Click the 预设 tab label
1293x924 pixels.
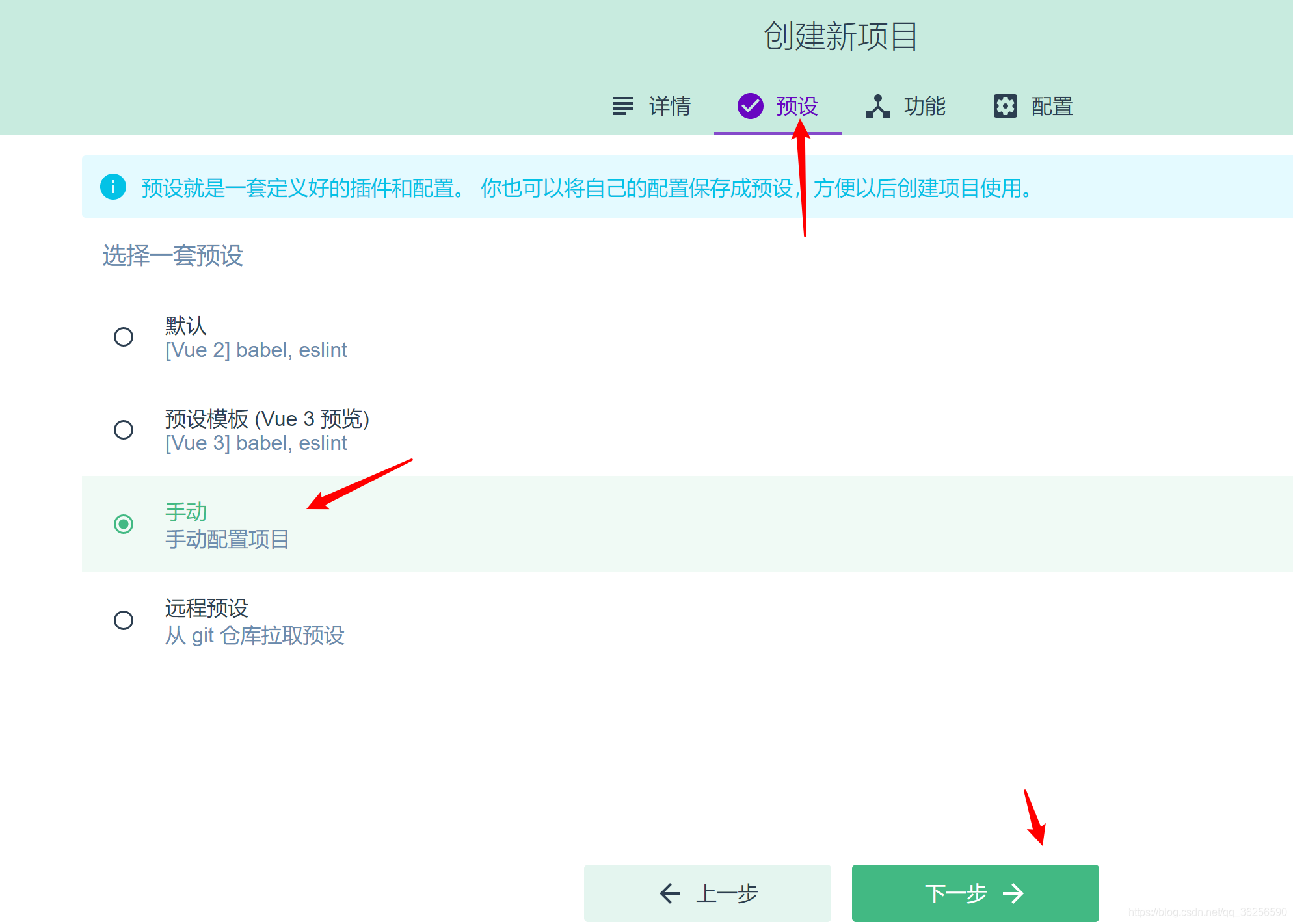(797, 106)
